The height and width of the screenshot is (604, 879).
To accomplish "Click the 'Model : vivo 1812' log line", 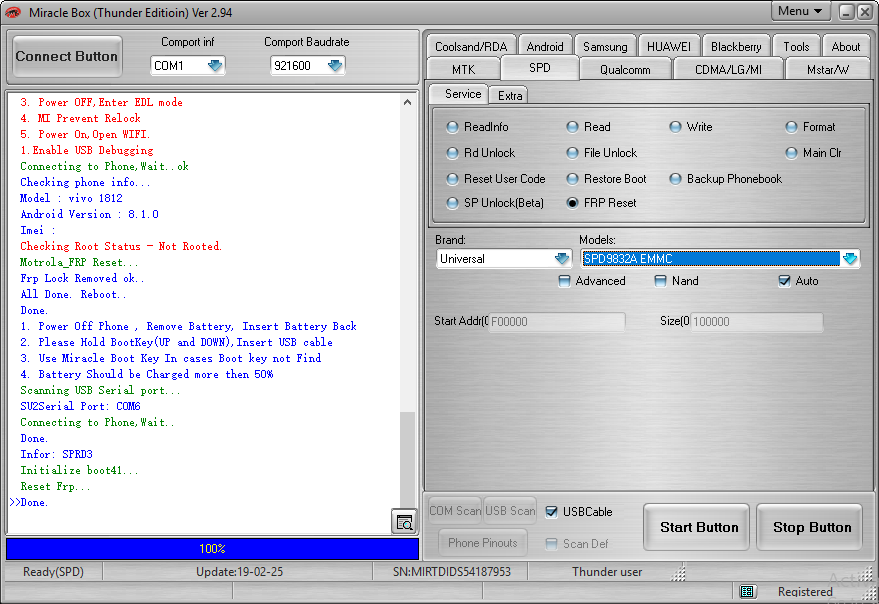I will [71, 198].
